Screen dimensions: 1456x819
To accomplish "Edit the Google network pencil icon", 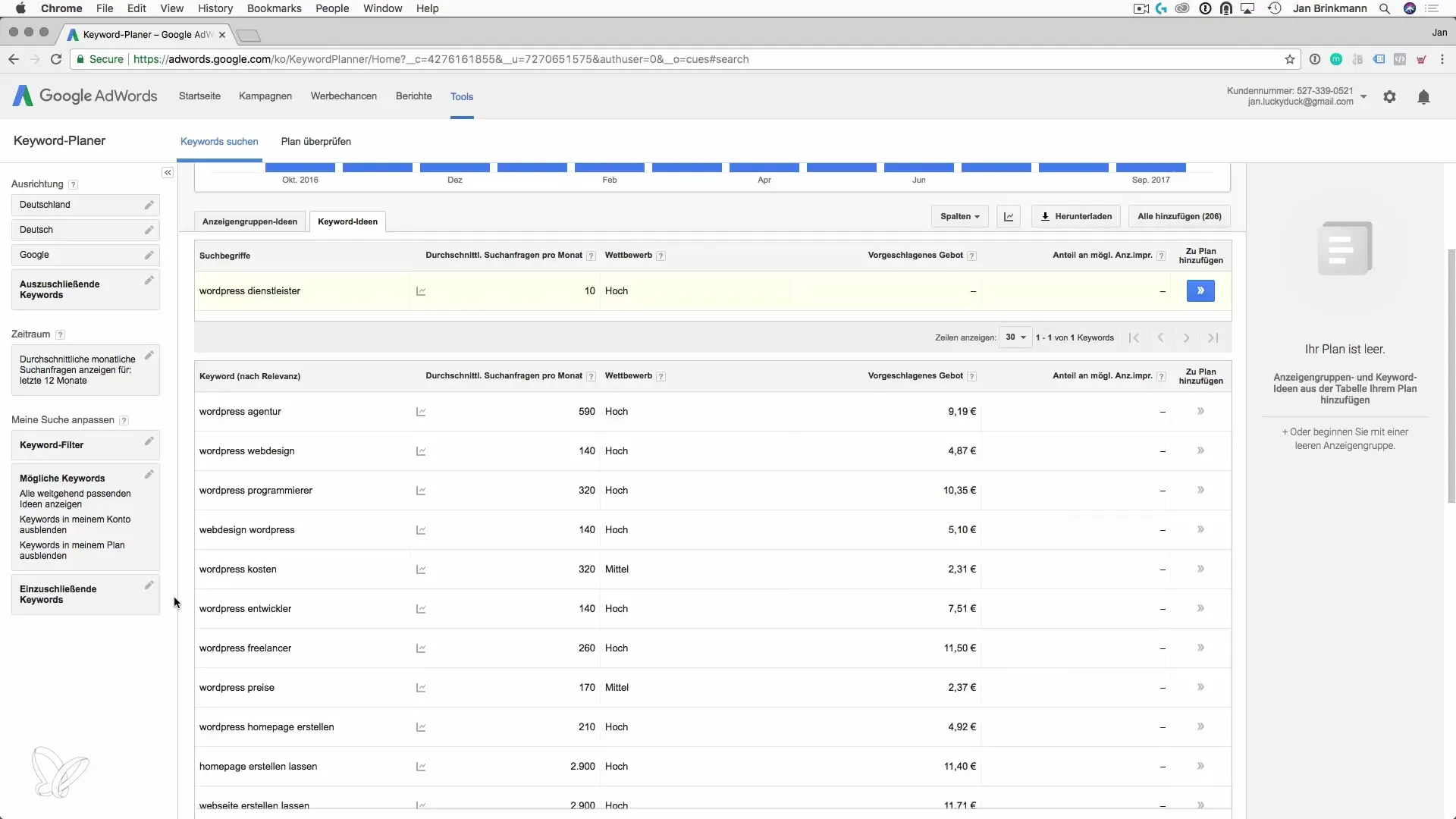I will (x=149, y=255).
